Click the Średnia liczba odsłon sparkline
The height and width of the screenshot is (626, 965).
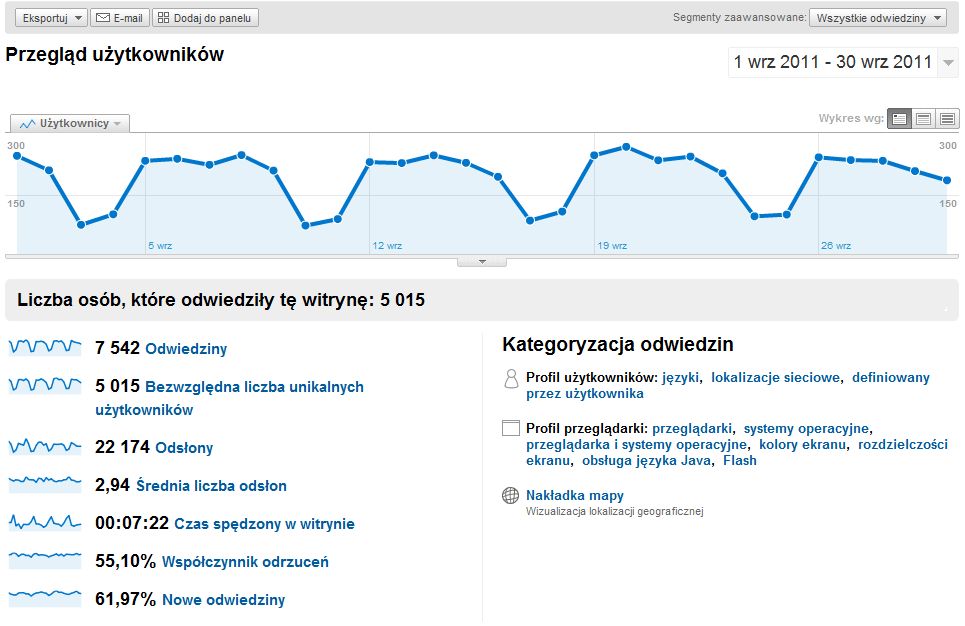click(45, 483)
